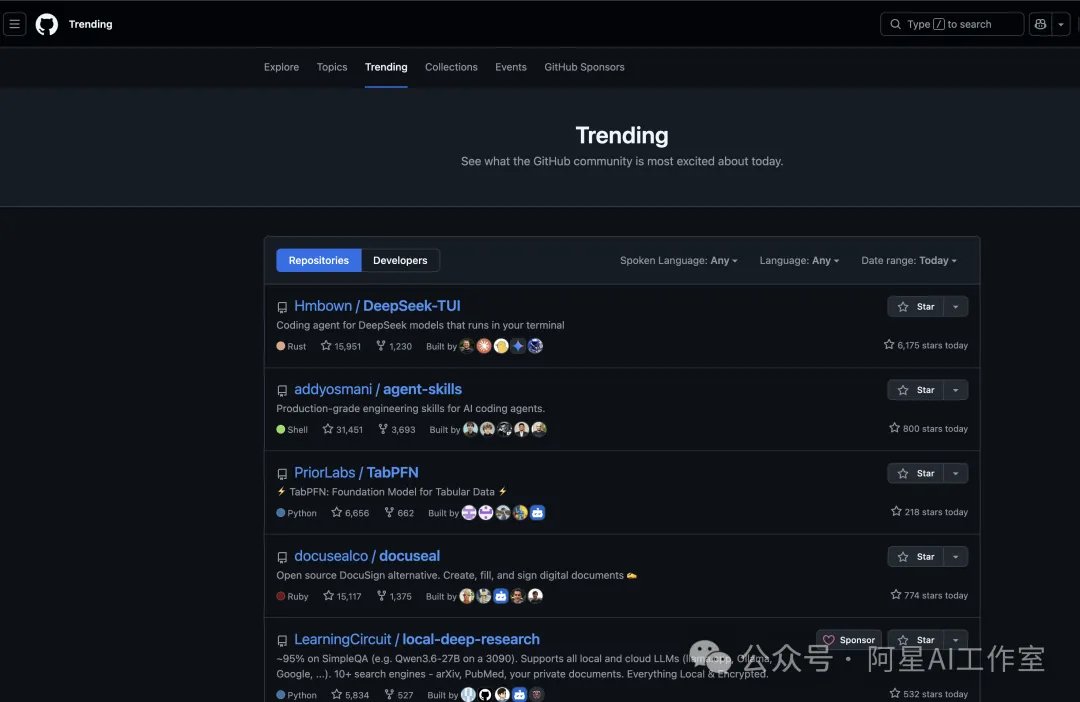Open last contributor avatar of TabPFN

tap(537, 513)
